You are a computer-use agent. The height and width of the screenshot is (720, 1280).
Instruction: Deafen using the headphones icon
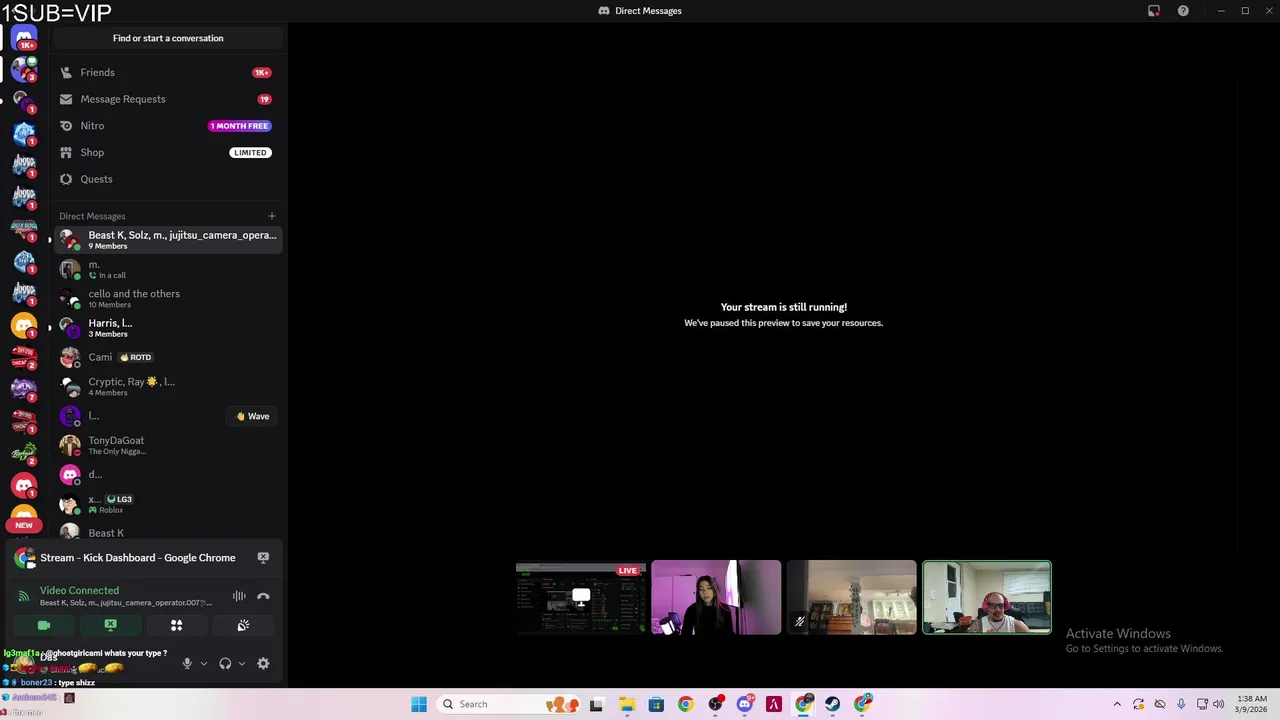pos(225,663)
